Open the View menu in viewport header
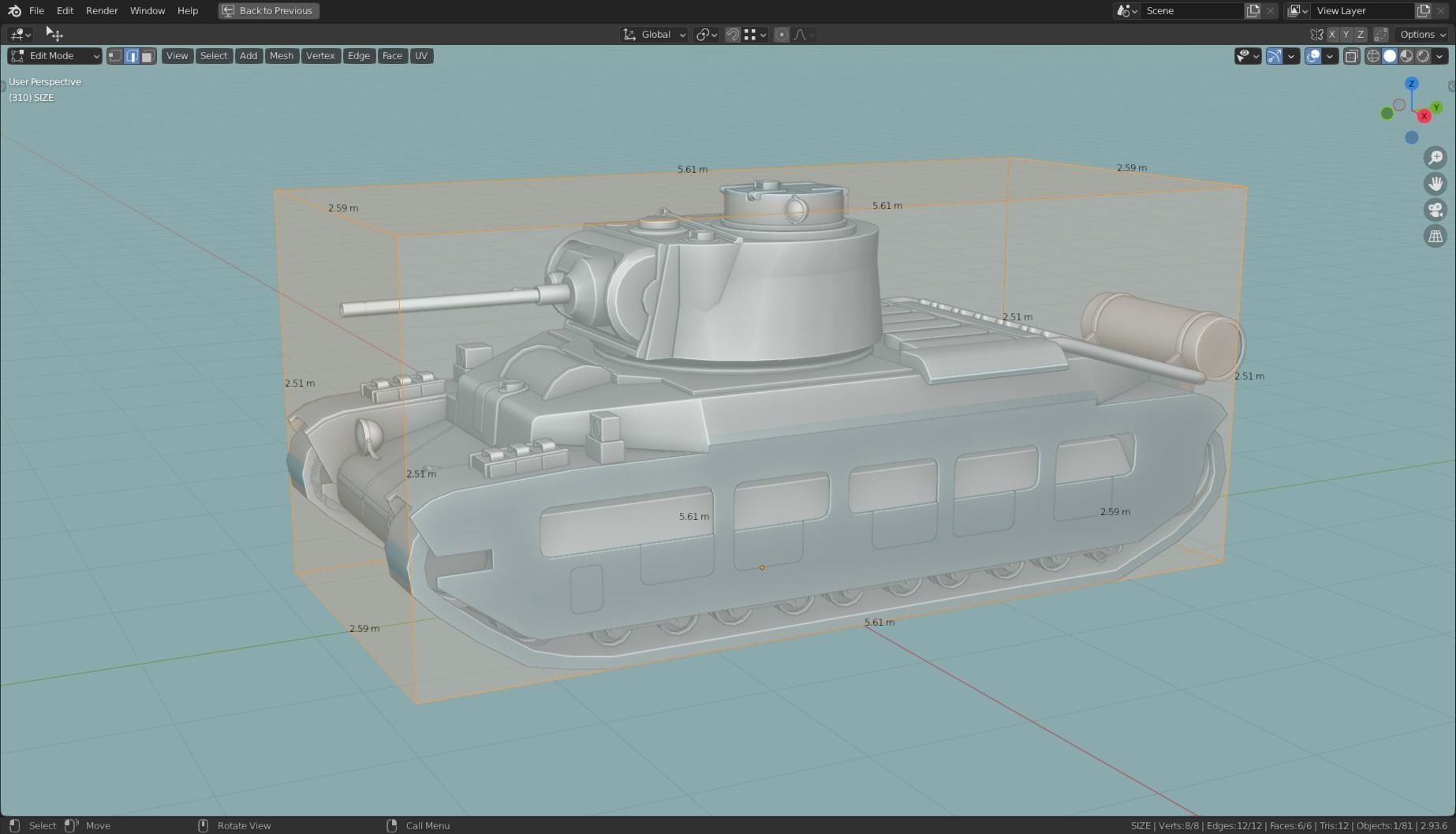Image resolution: width=1456 pixels, height=834 pixels. pyautogui.click(x=177, y=56)
